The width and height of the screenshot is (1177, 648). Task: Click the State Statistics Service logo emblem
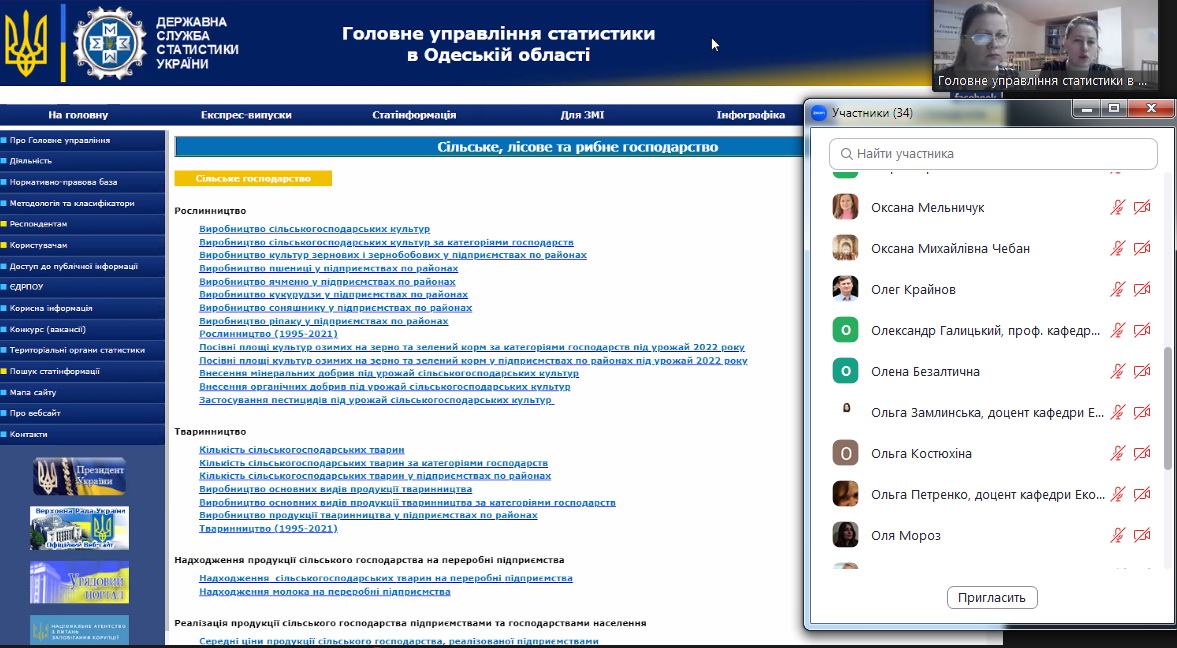point(111,42)
